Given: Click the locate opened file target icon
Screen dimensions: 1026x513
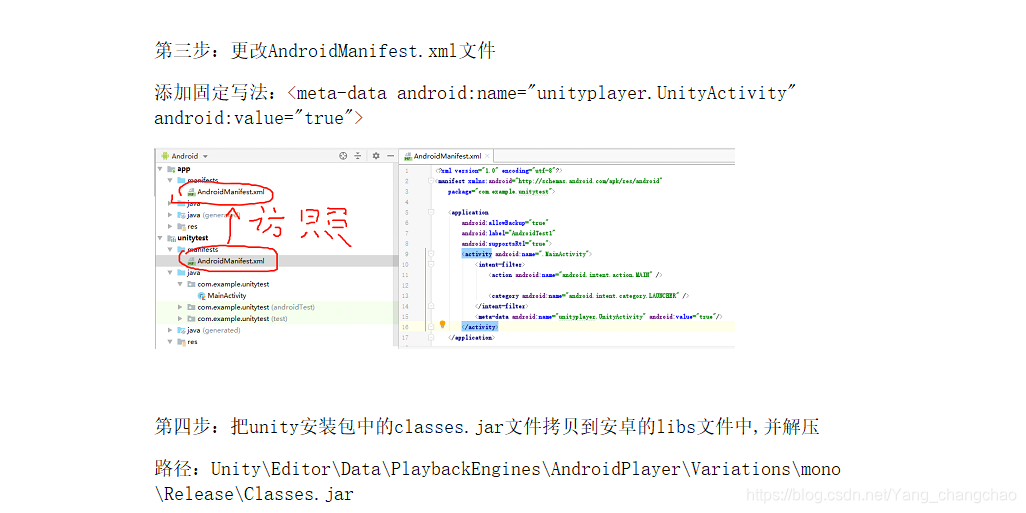Looking at the screenshot, I should tap(343, 156).
